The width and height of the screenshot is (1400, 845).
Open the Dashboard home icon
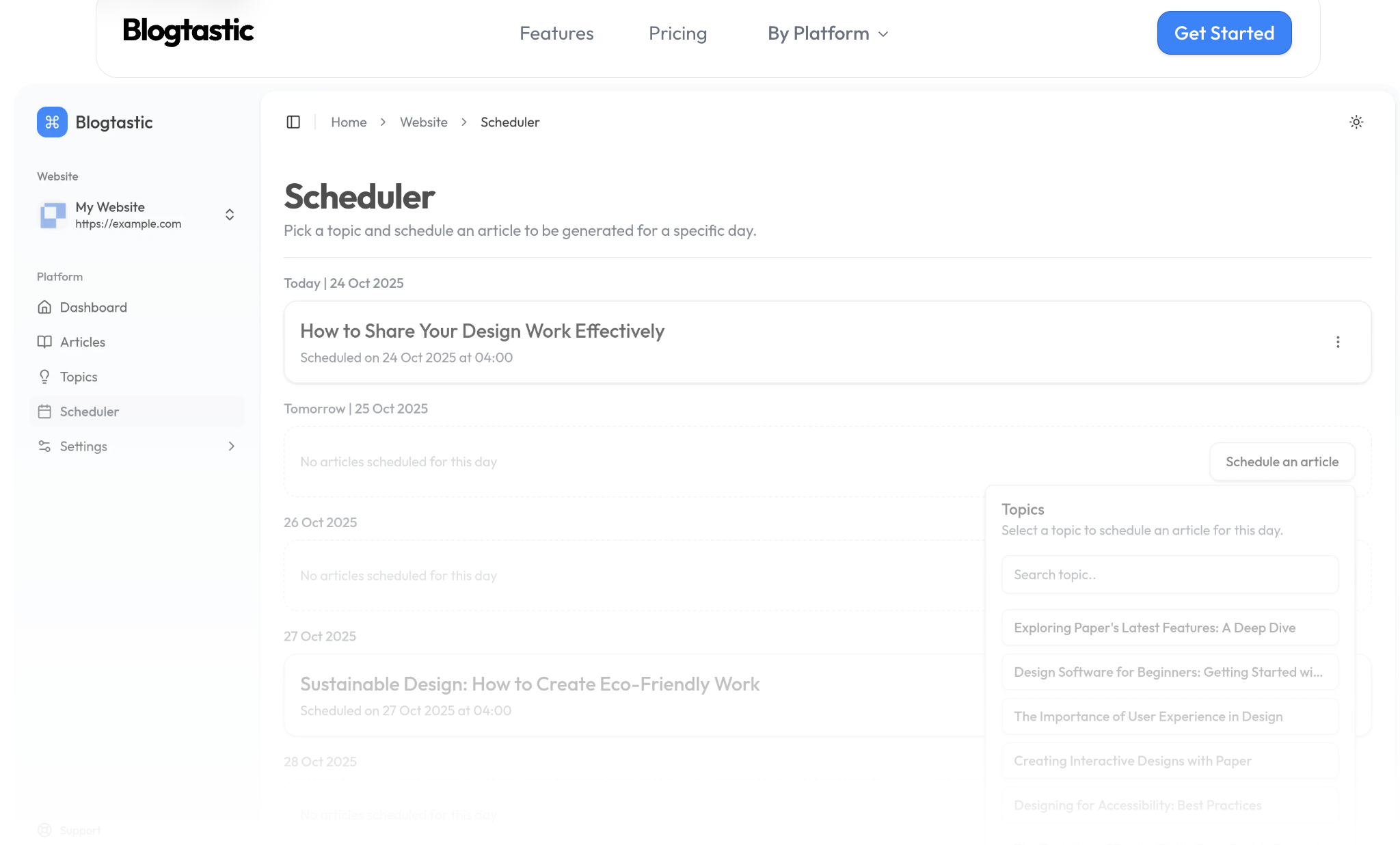click(44, 308)
